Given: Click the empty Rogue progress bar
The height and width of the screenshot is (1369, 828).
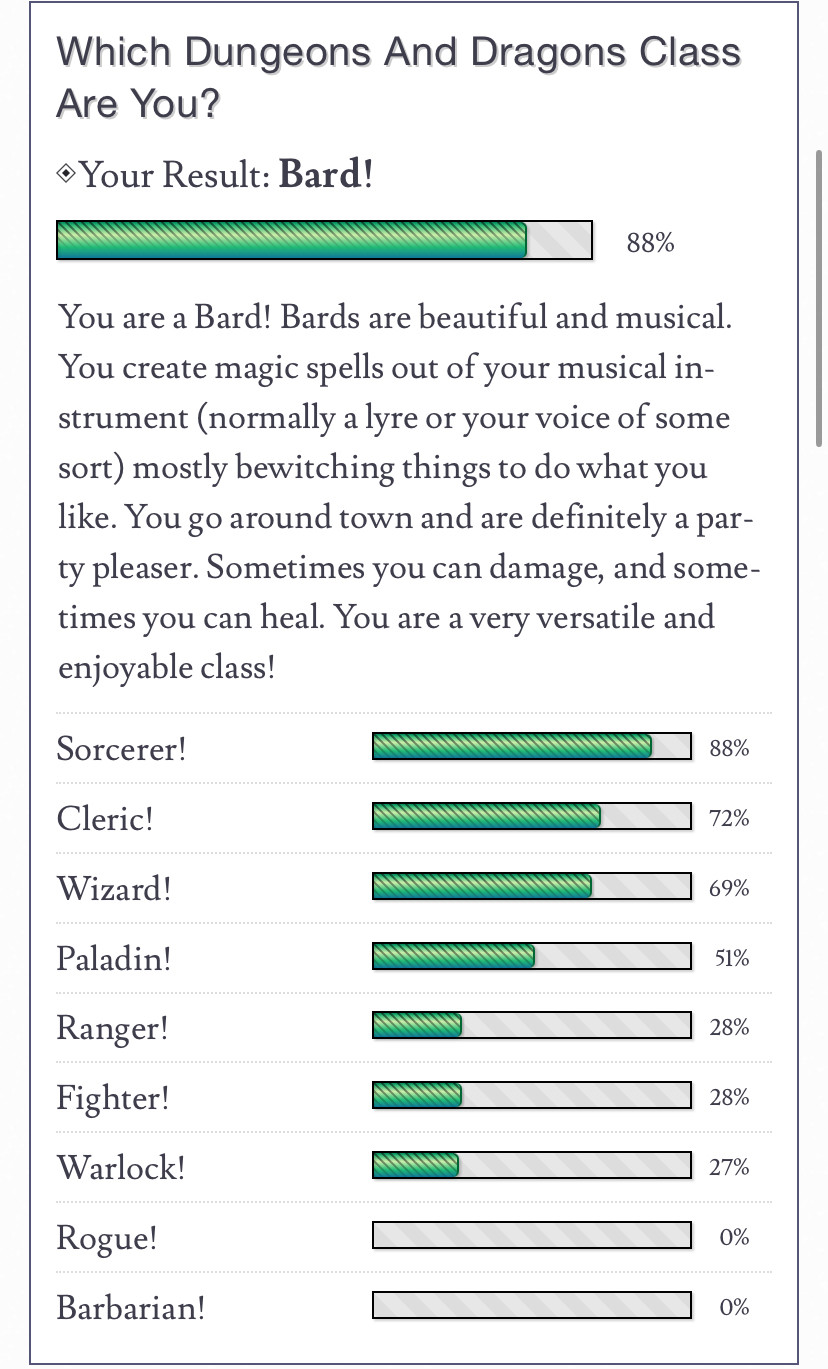Looking at the screenshot, I should [x=532, y=1236].
